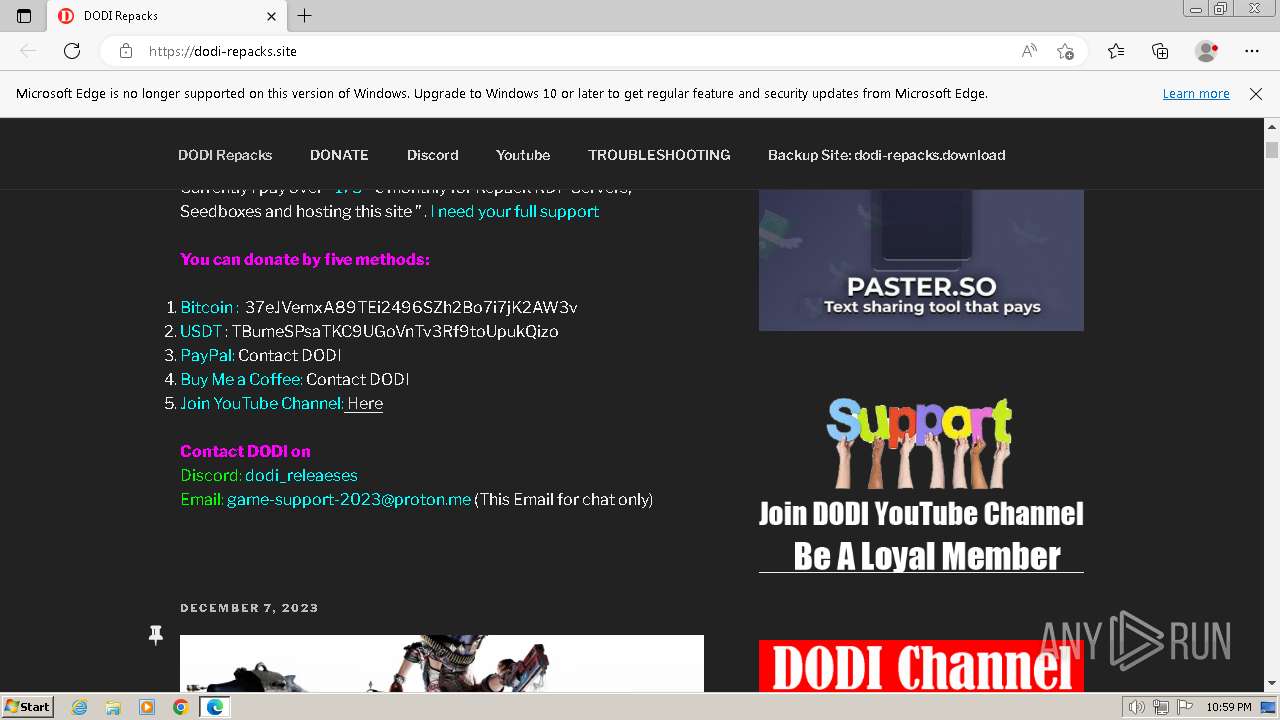Open the tab actions menu icon
1280x720 pixels.
coord(24,16)
